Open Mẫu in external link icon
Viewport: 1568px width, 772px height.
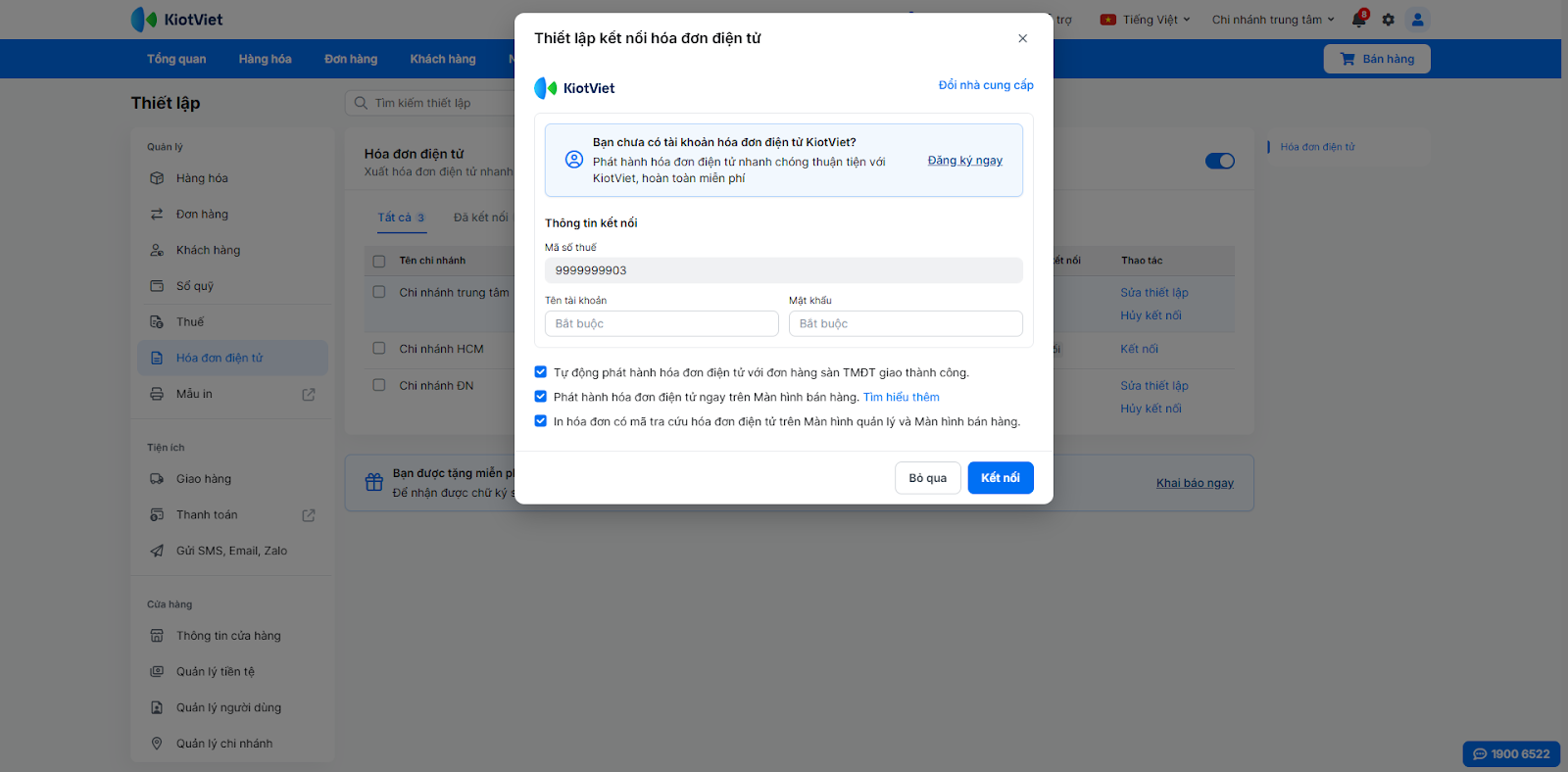[309, 395]
